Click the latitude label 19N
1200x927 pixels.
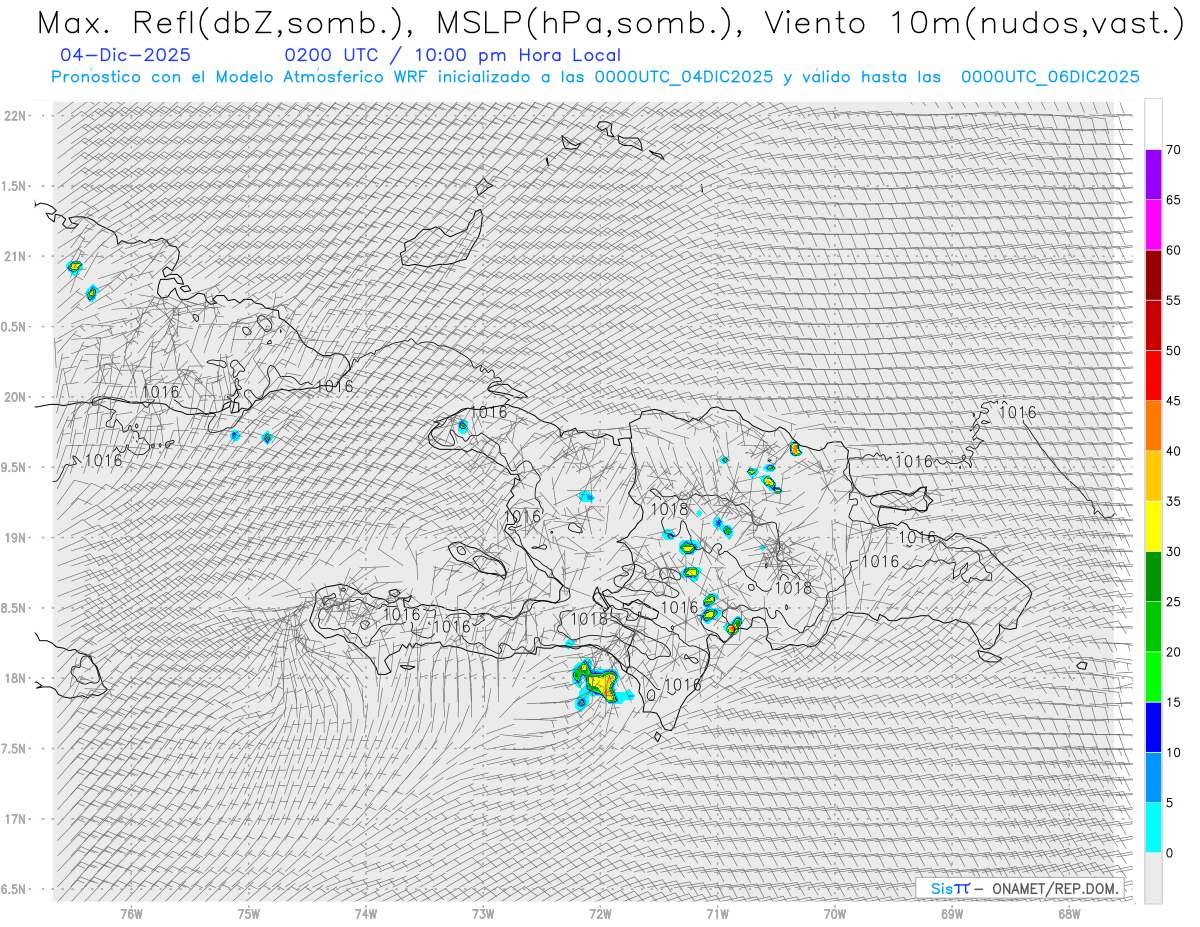click(16, 537)
